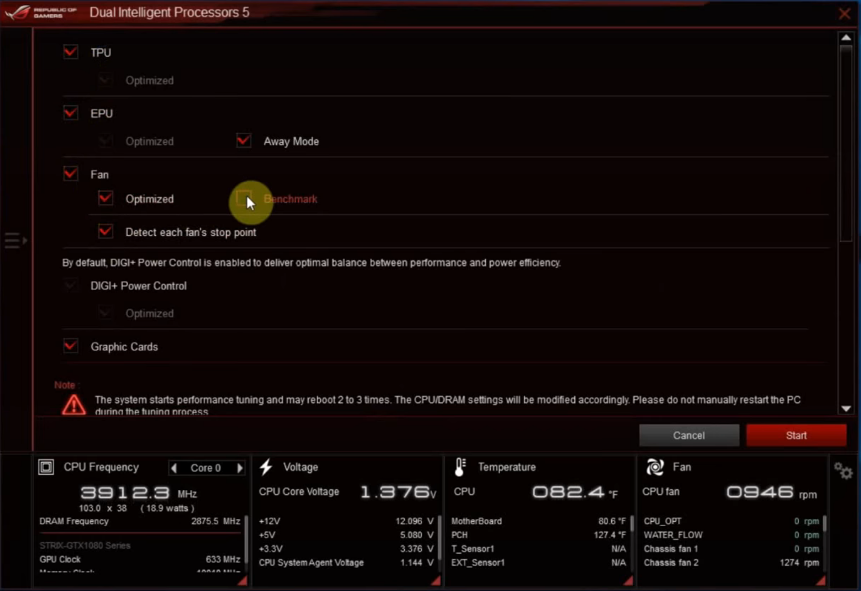Click the +5V voltage row
Image resolution: width=861 pixels, height=591 pixels.
tap(346, 535)
